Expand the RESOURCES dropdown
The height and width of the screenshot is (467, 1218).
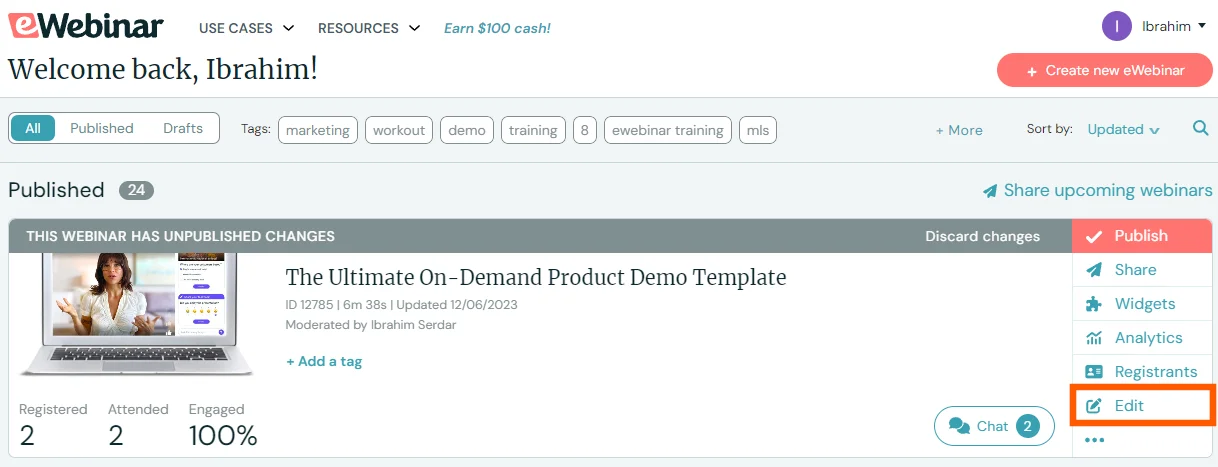click(369, 28)
